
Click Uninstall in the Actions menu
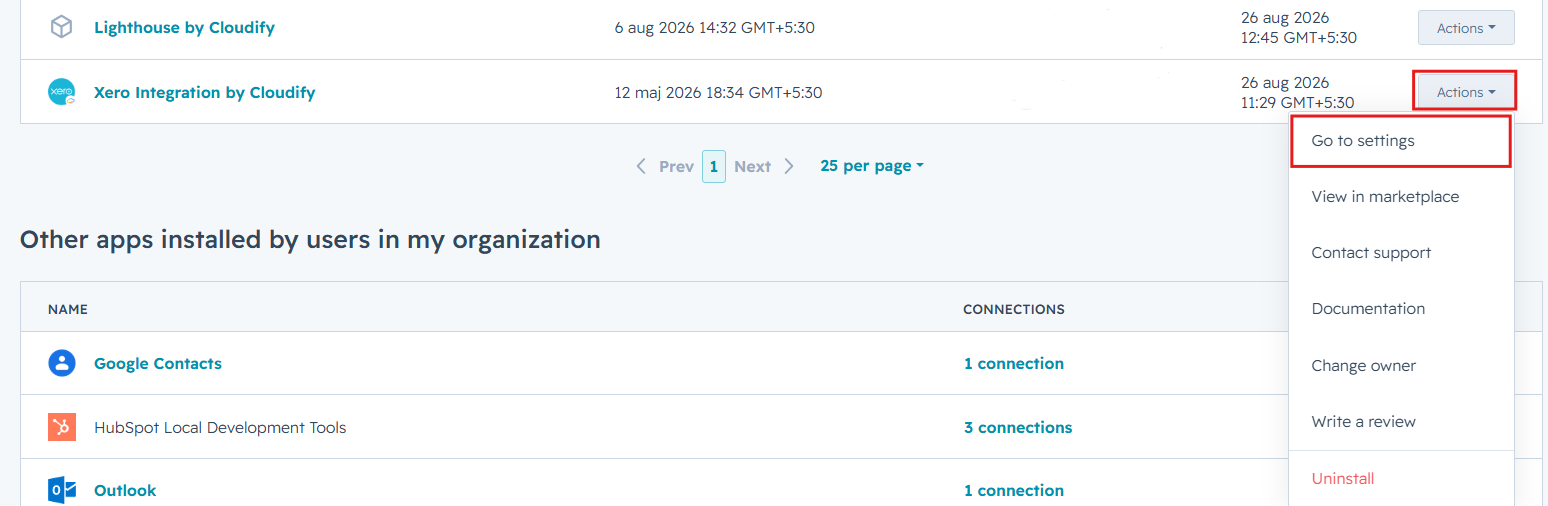tap(1402, 479)
